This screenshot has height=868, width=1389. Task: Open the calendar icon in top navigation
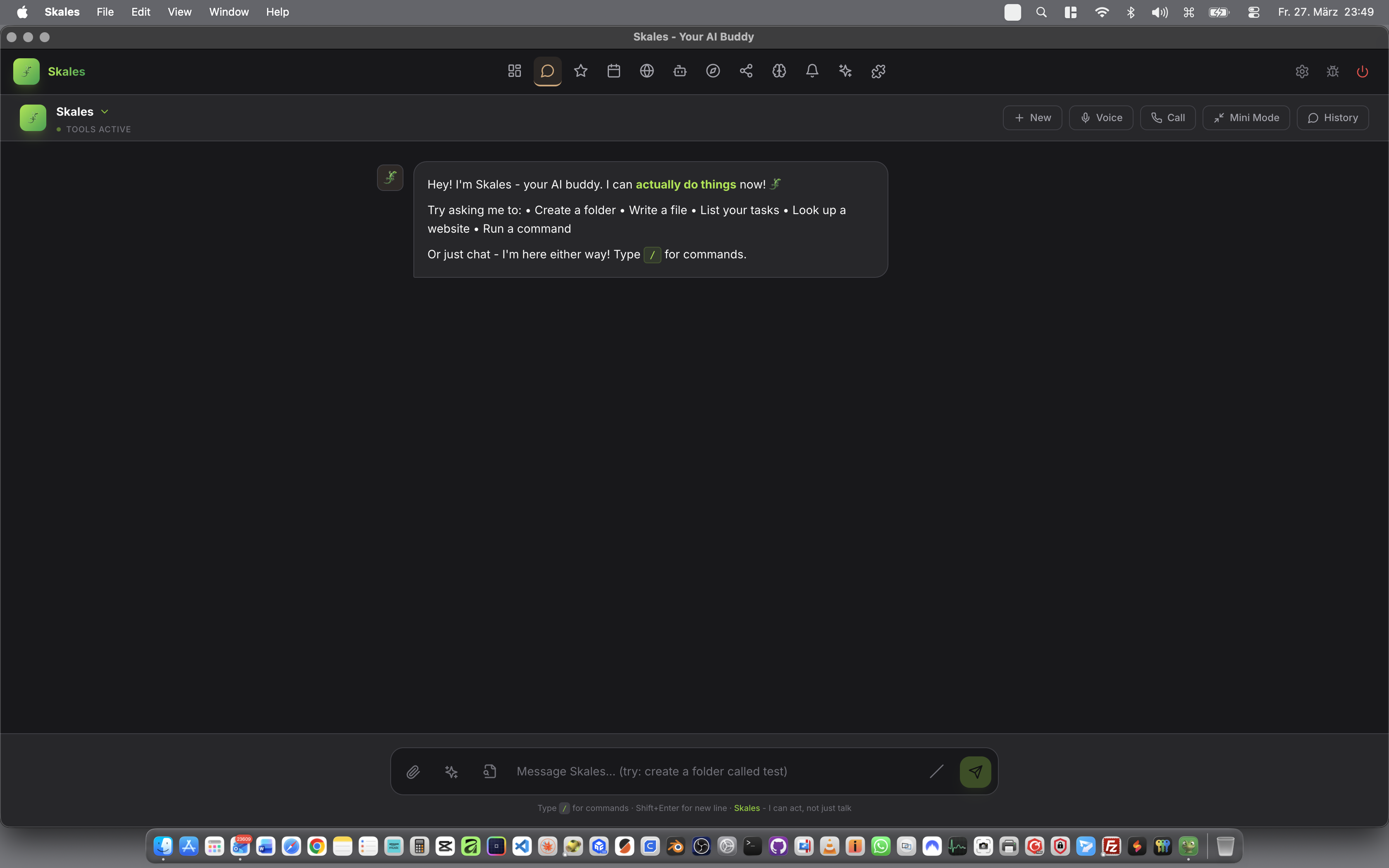pyautogui.click(x=613, y=71)
